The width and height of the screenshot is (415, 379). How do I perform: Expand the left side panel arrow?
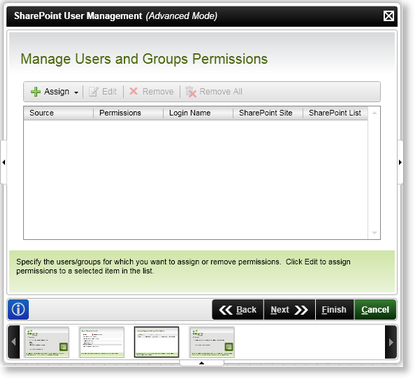pos(4,162)
